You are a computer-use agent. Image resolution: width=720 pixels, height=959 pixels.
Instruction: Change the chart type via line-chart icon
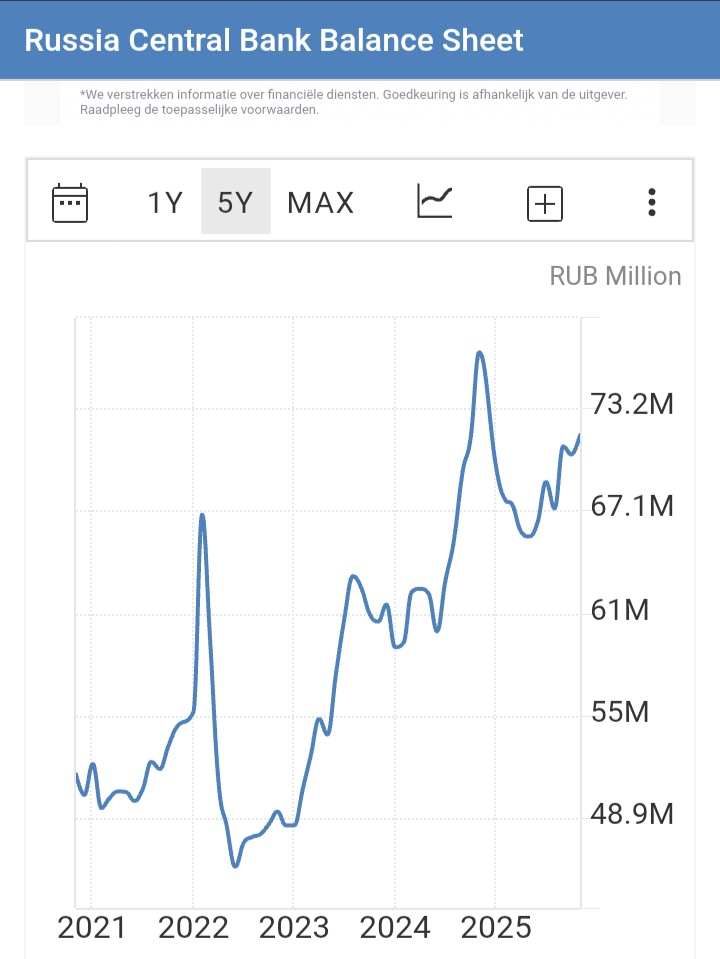point(435,203)
